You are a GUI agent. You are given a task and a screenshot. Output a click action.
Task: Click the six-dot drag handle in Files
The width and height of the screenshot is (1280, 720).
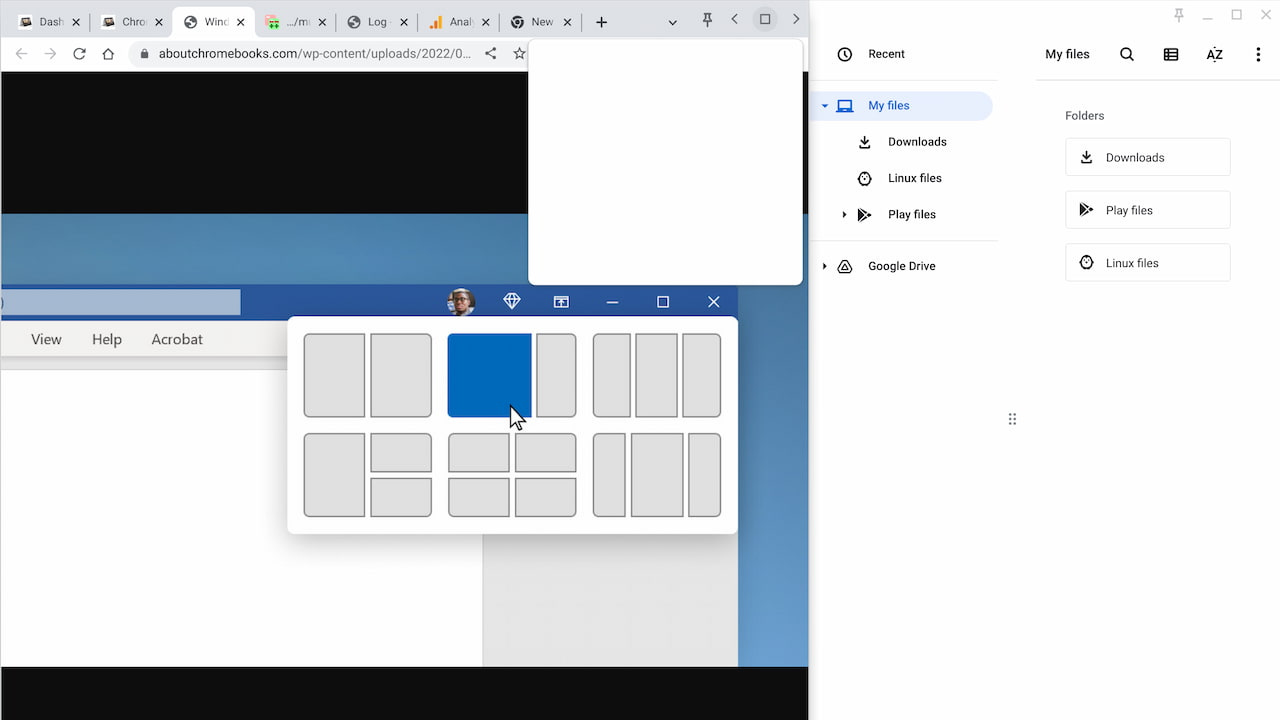pyautogui.click(x=1012, y=419)
